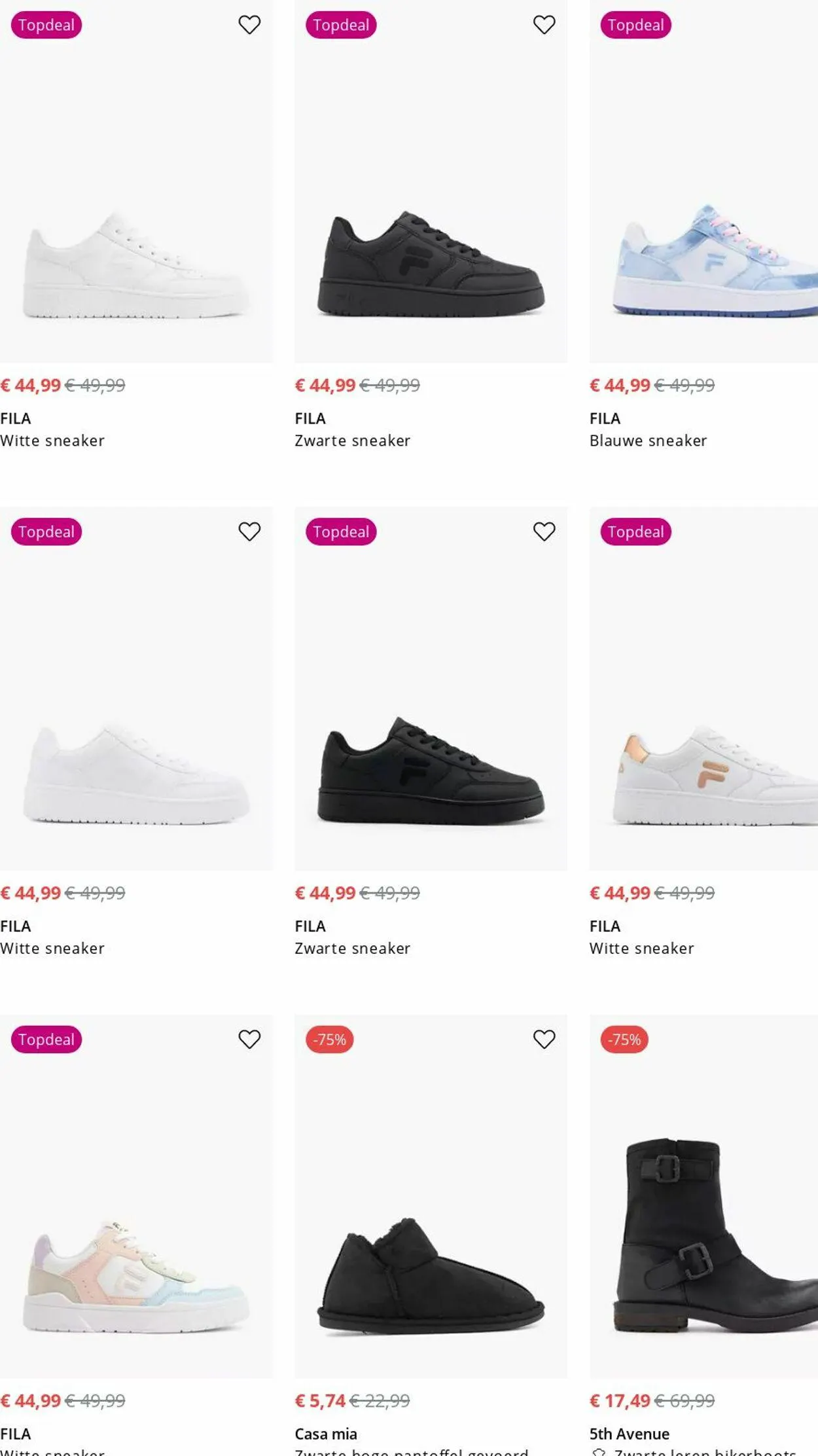Image resolution: width=818 pixels, height=1456 pixels.
Task: Click the -75% badge on the slipper
Action: (329, 1040)
